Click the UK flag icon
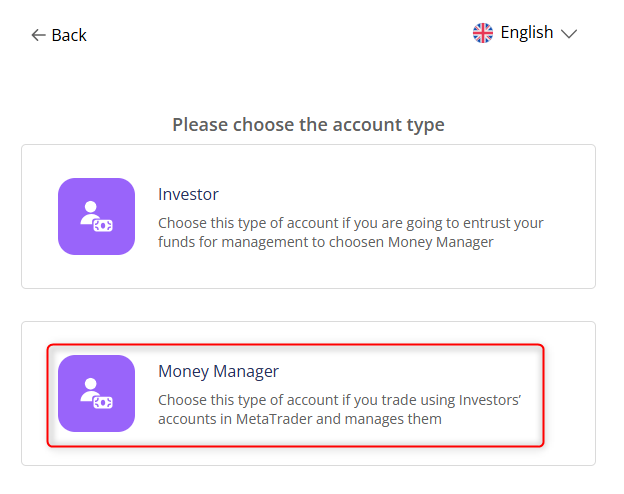The image size is (624, 494). 483,33
